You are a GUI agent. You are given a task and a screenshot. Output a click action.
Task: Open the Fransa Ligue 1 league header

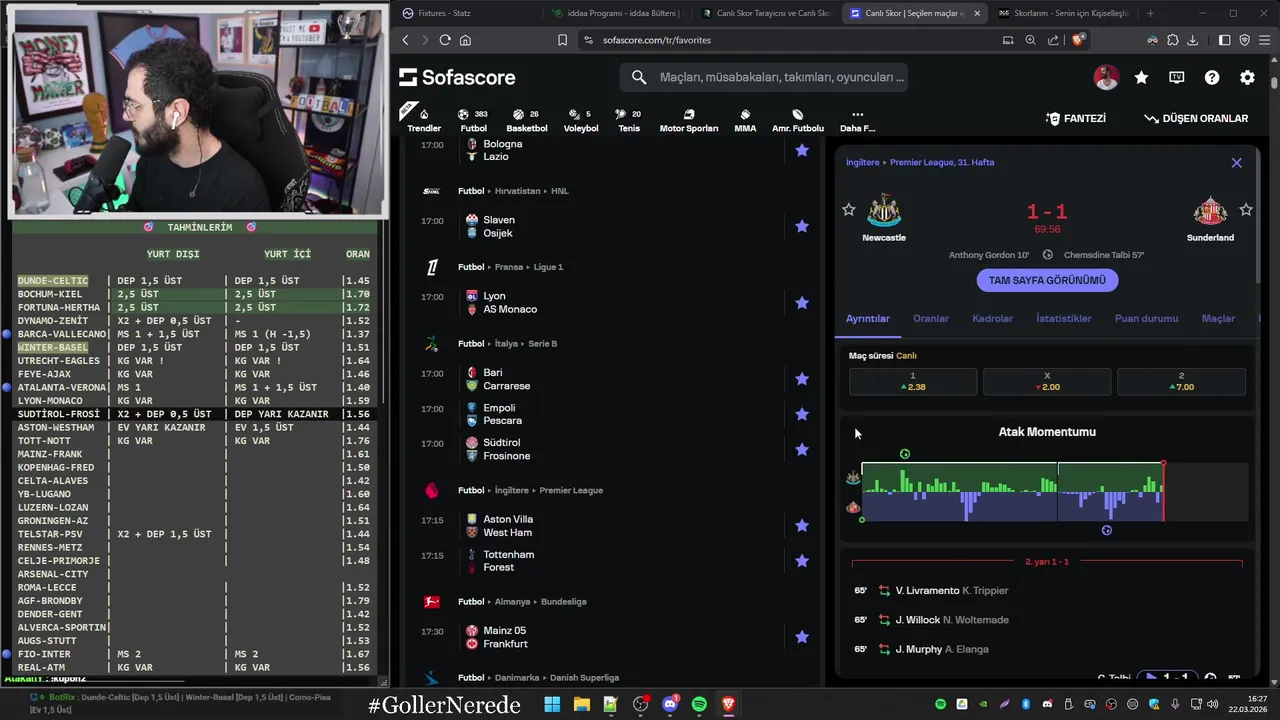(x=510, y=267)
